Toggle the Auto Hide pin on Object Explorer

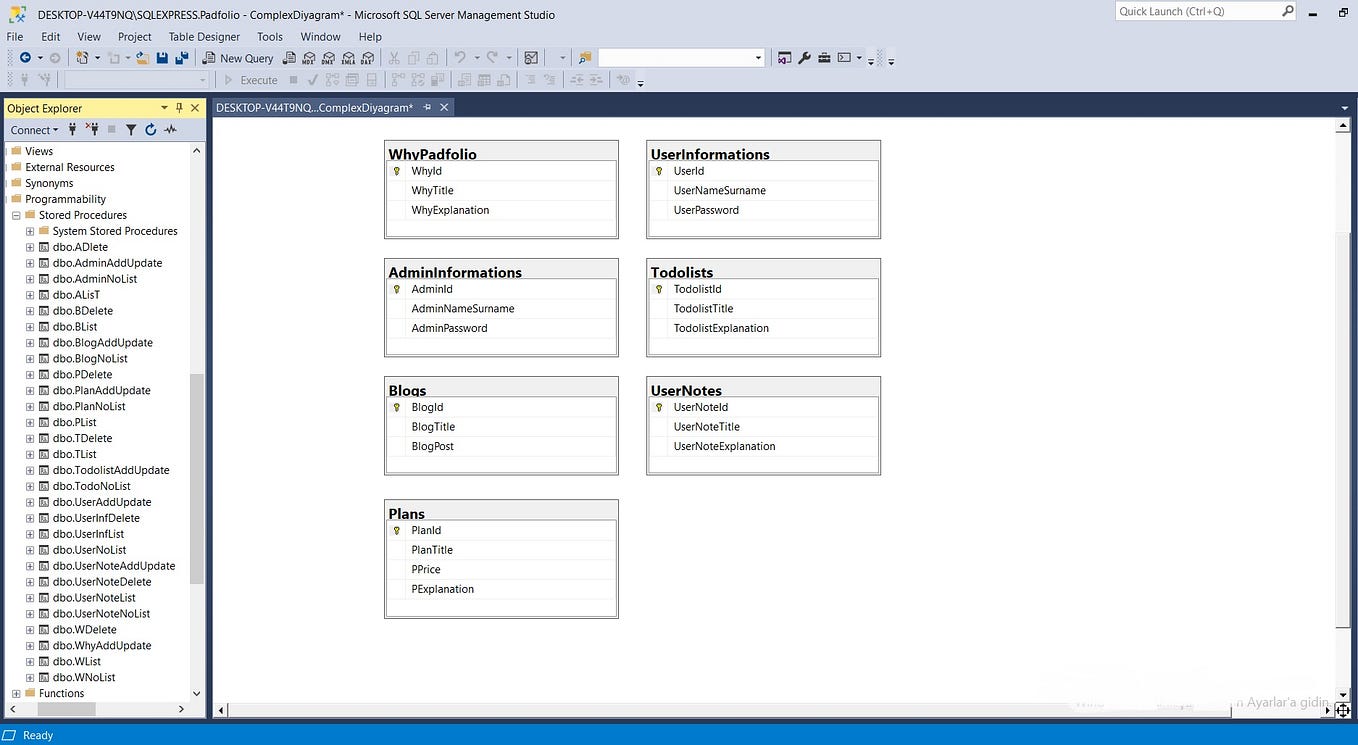[178, 107]
